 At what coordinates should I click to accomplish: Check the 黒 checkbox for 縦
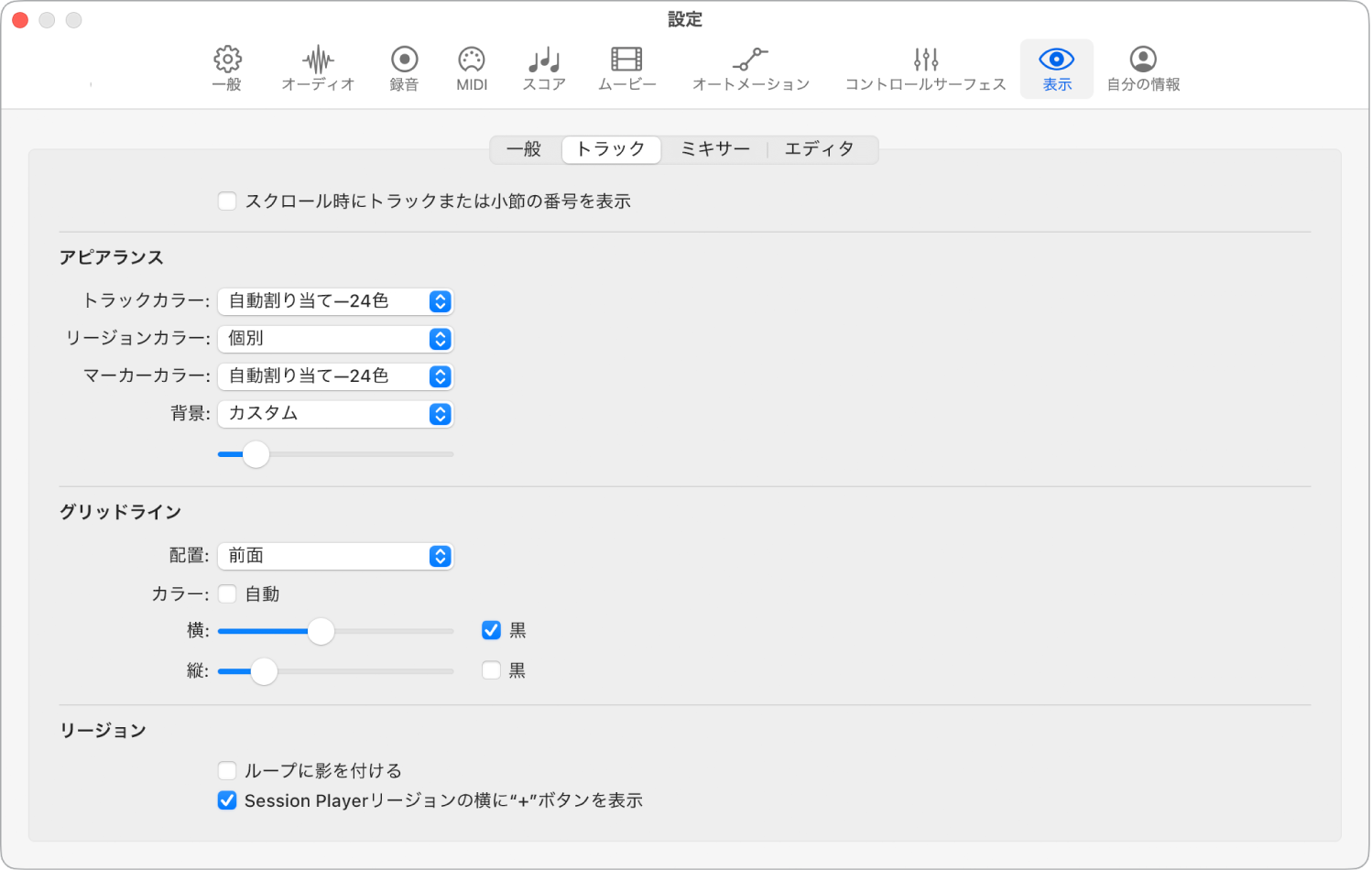492,670
